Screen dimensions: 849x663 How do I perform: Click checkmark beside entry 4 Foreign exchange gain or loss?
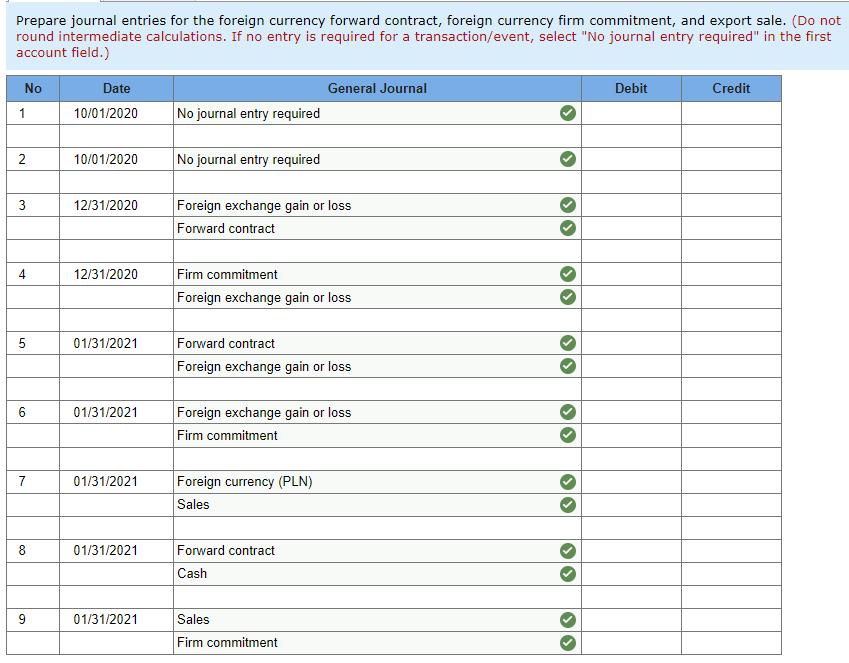pyautogui.click(x=567, y=297)
